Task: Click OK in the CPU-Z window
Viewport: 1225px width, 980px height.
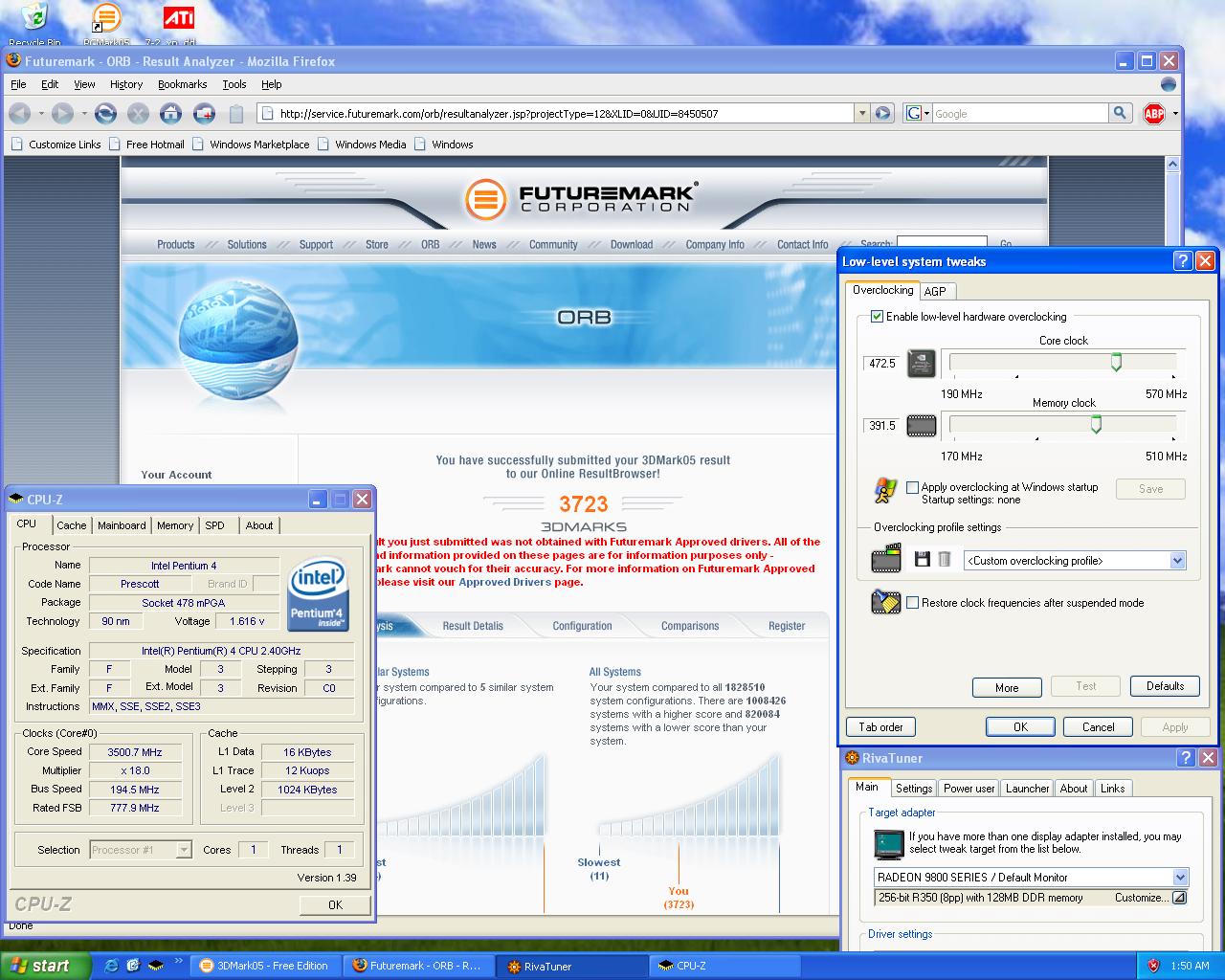Action: [x=335, y=904]
